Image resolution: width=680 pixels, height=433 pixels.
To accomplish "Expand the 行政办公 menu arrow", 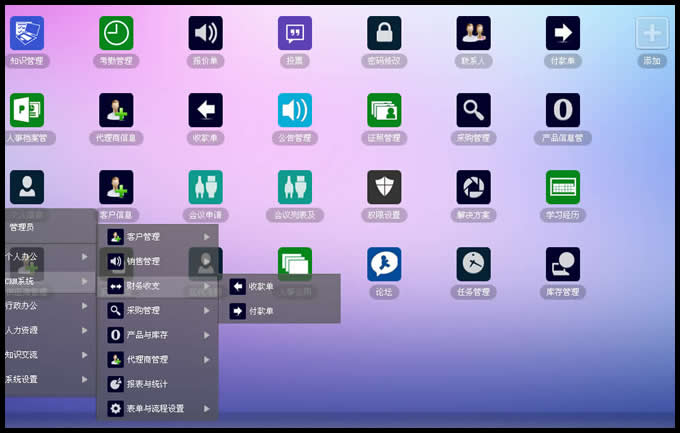I will click(x=85, y=306).
